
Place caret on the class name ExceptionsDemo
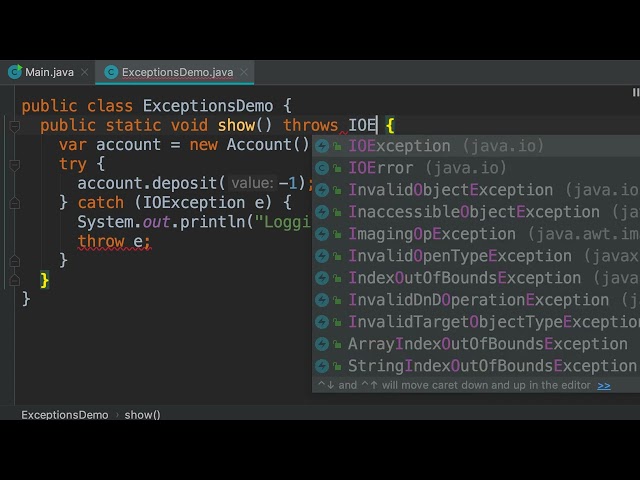click(x=208, y=106)
